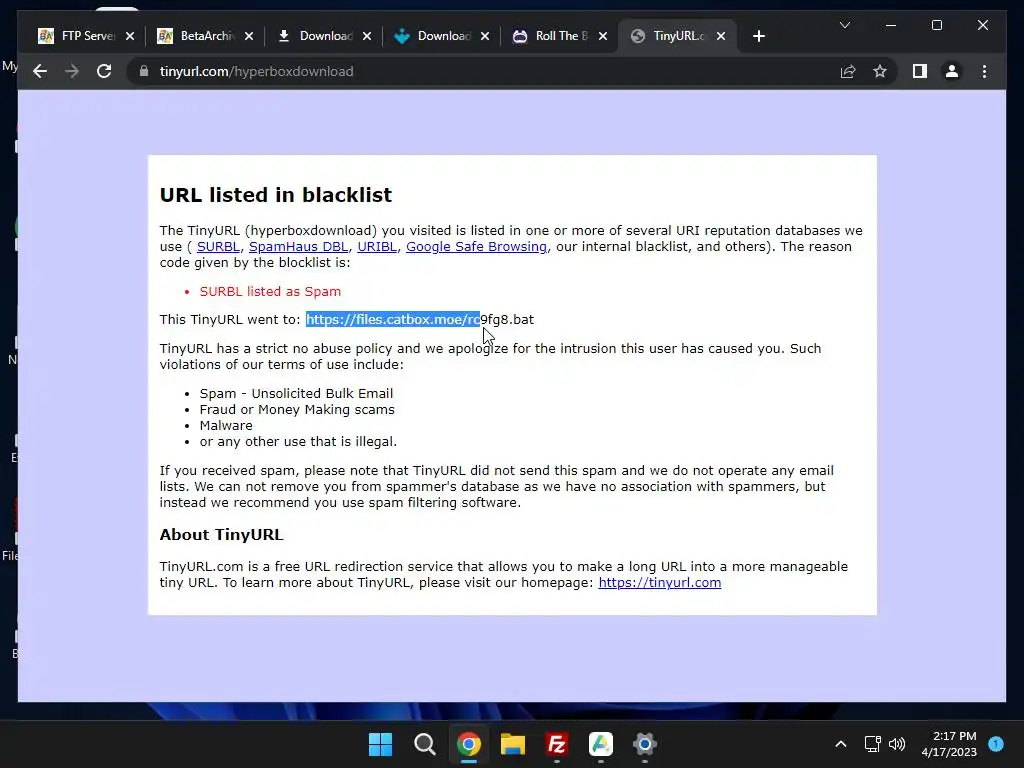Open the SpamHaus DBL link
Viewport: 1024px width, 768px height.
click(x=298, y=247)
